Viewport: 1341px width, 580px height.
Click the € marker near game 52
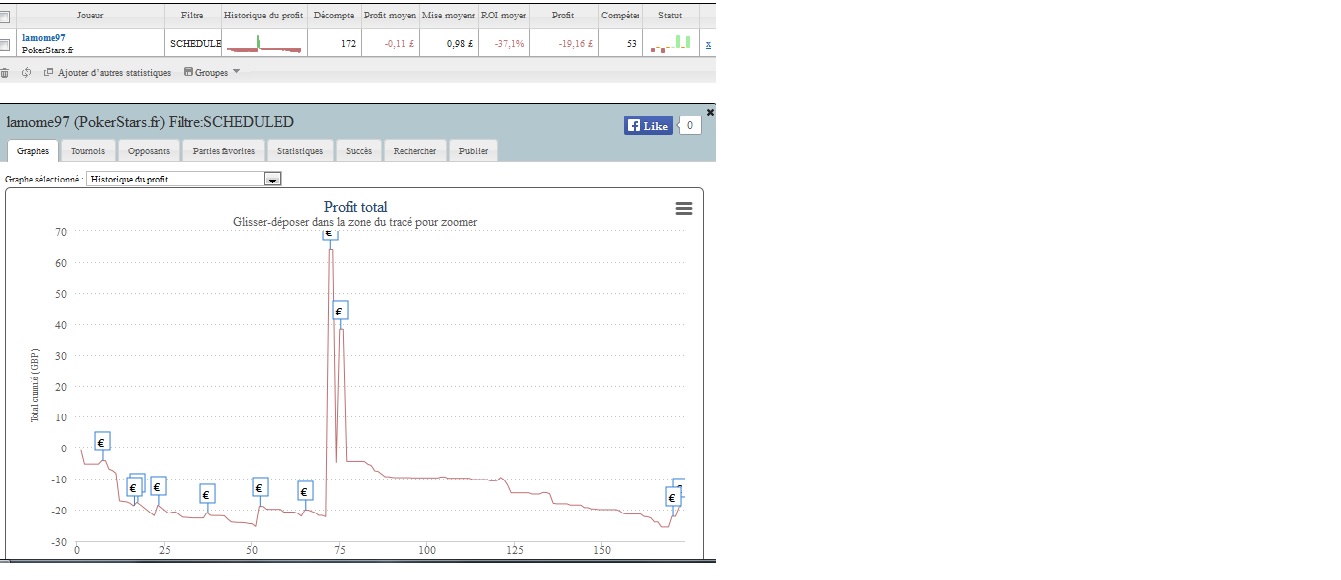(260, 488)
